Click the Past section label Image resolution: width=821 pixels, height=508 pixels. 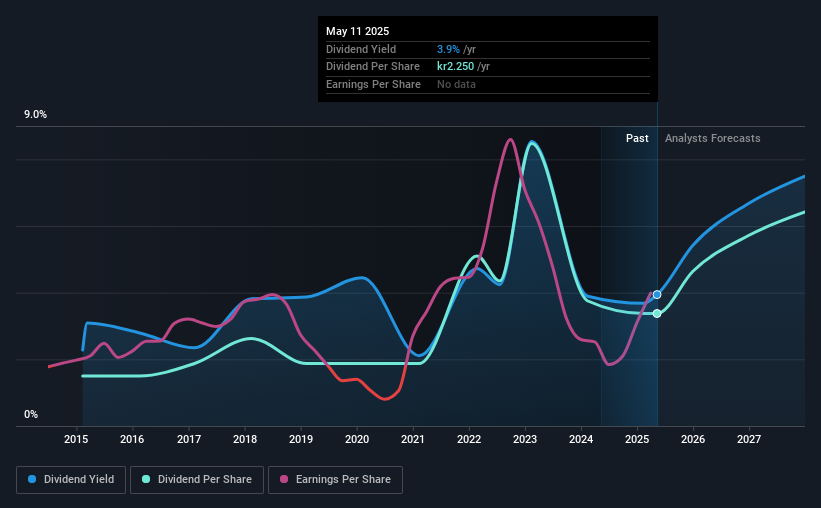[637, 138]
